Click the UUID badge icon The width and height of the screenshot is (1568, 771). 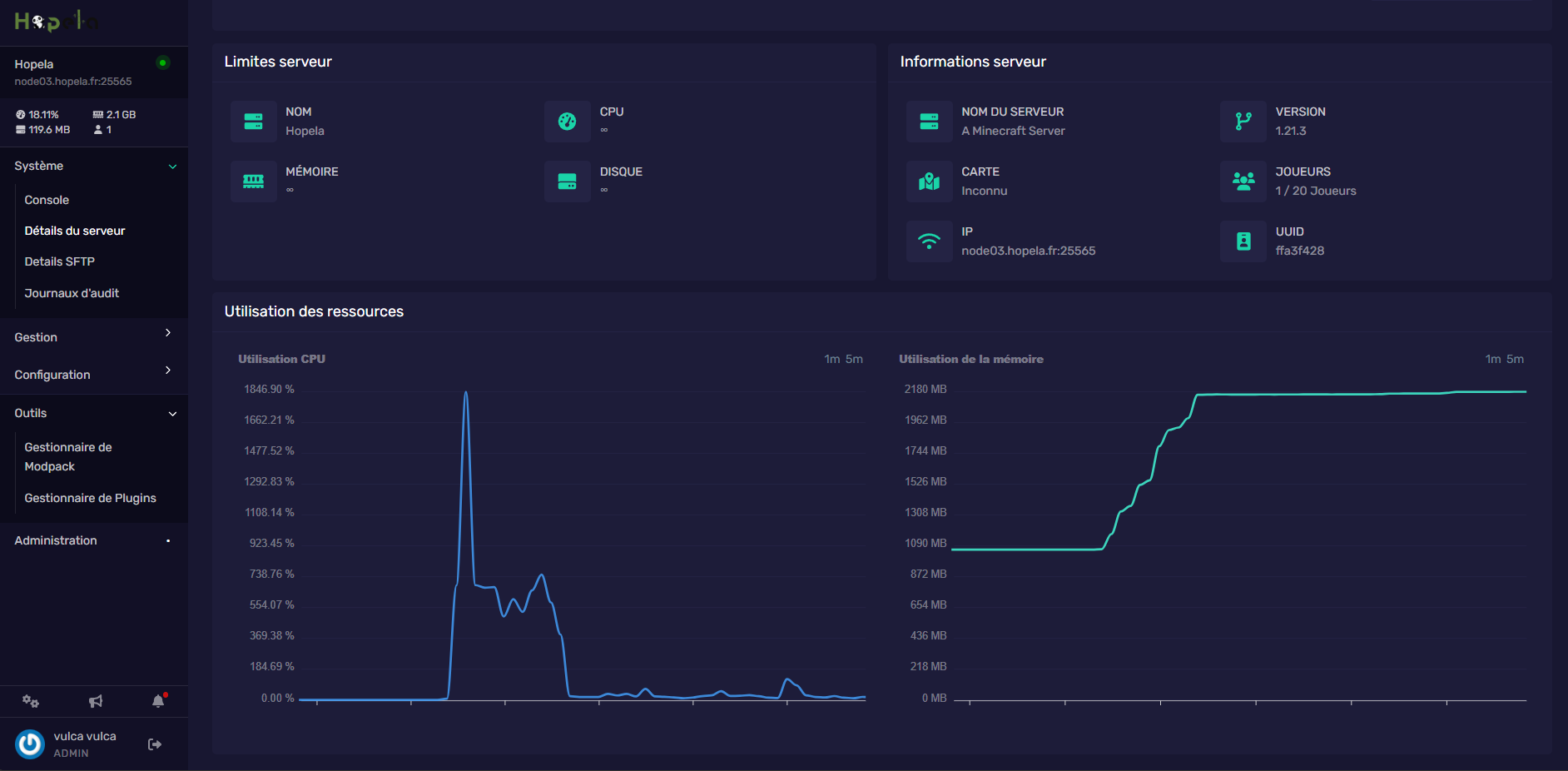[1243, 241]
